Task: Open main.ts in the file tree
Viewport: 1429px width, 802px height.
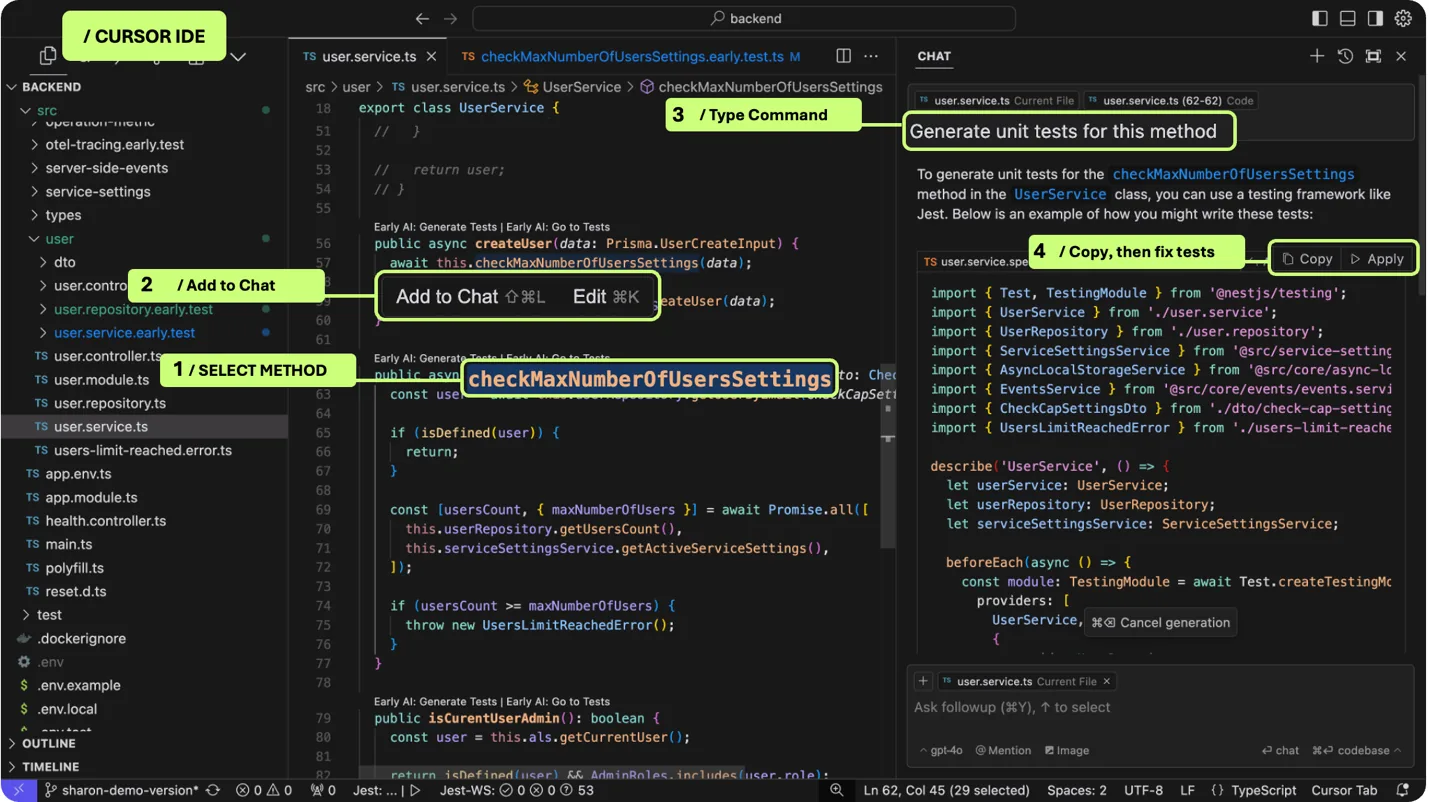Action: (x=68, y=544)
